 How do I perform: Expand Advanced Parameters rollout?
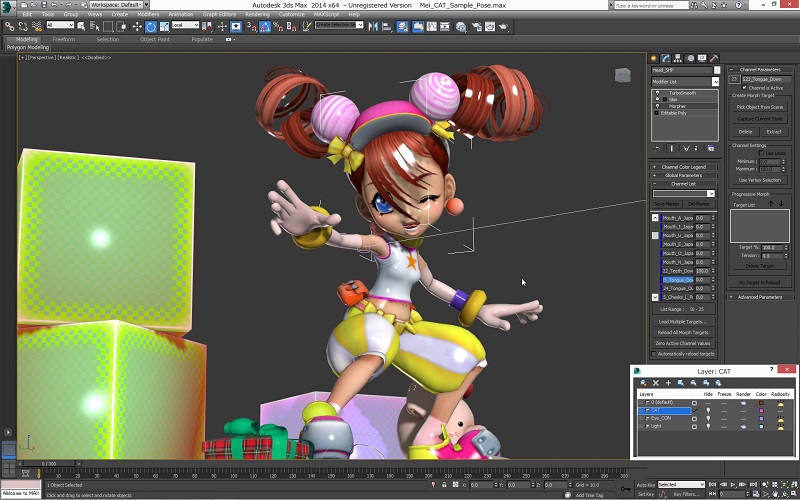(759, 297)
